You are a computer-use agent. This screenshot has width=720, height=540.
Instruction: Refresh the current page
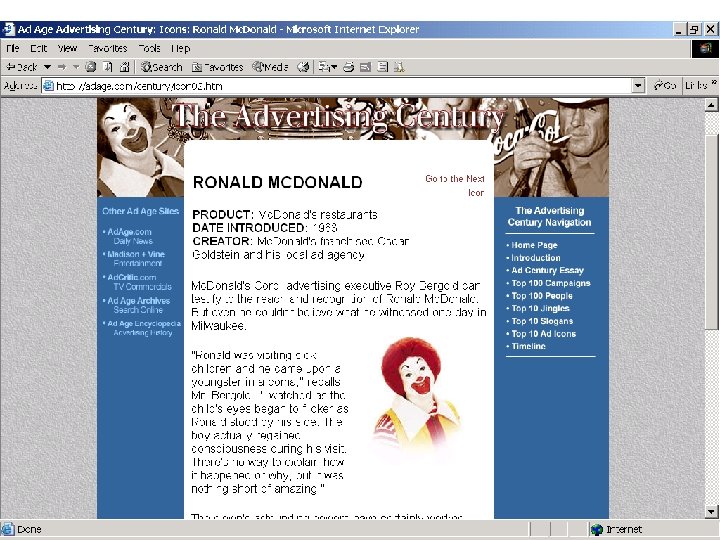click(107, 67)
